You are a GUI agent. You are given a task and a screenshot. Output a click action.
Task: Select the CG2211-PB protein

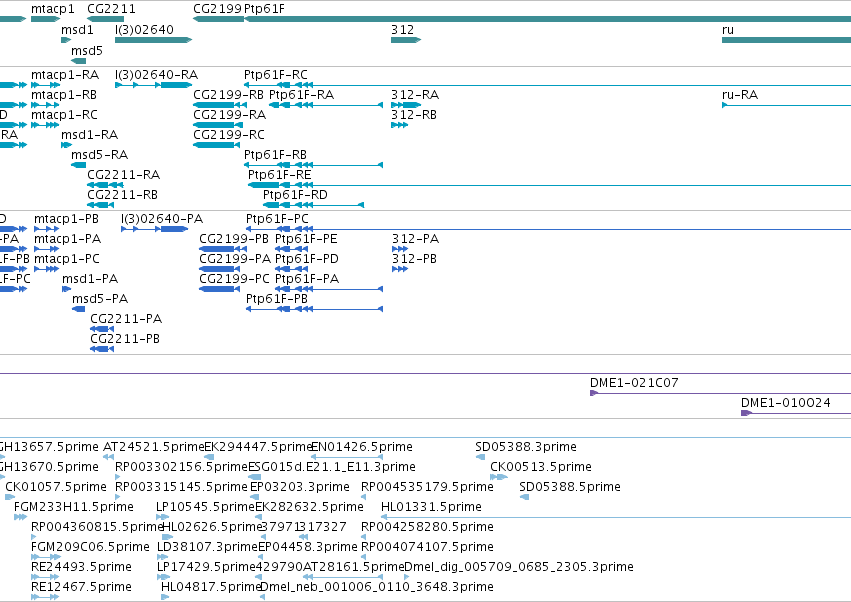[x=102, y=349]
